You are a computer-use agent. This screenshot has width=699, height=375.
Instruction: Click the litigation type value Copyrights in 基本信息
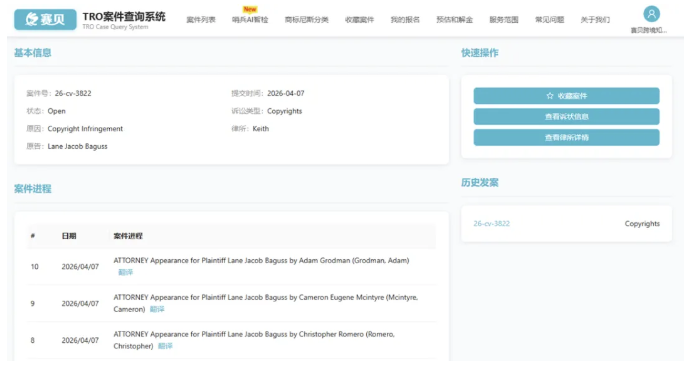pyautogui.click(x=284, y=111)
